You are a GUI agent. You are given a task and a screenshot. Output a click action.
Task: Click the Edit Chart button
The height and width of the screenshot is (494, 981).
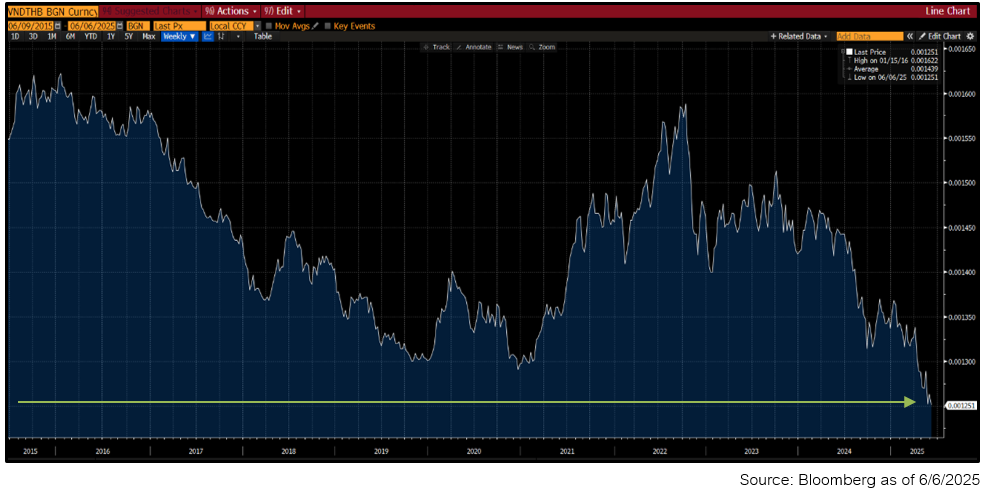[940, 36]
